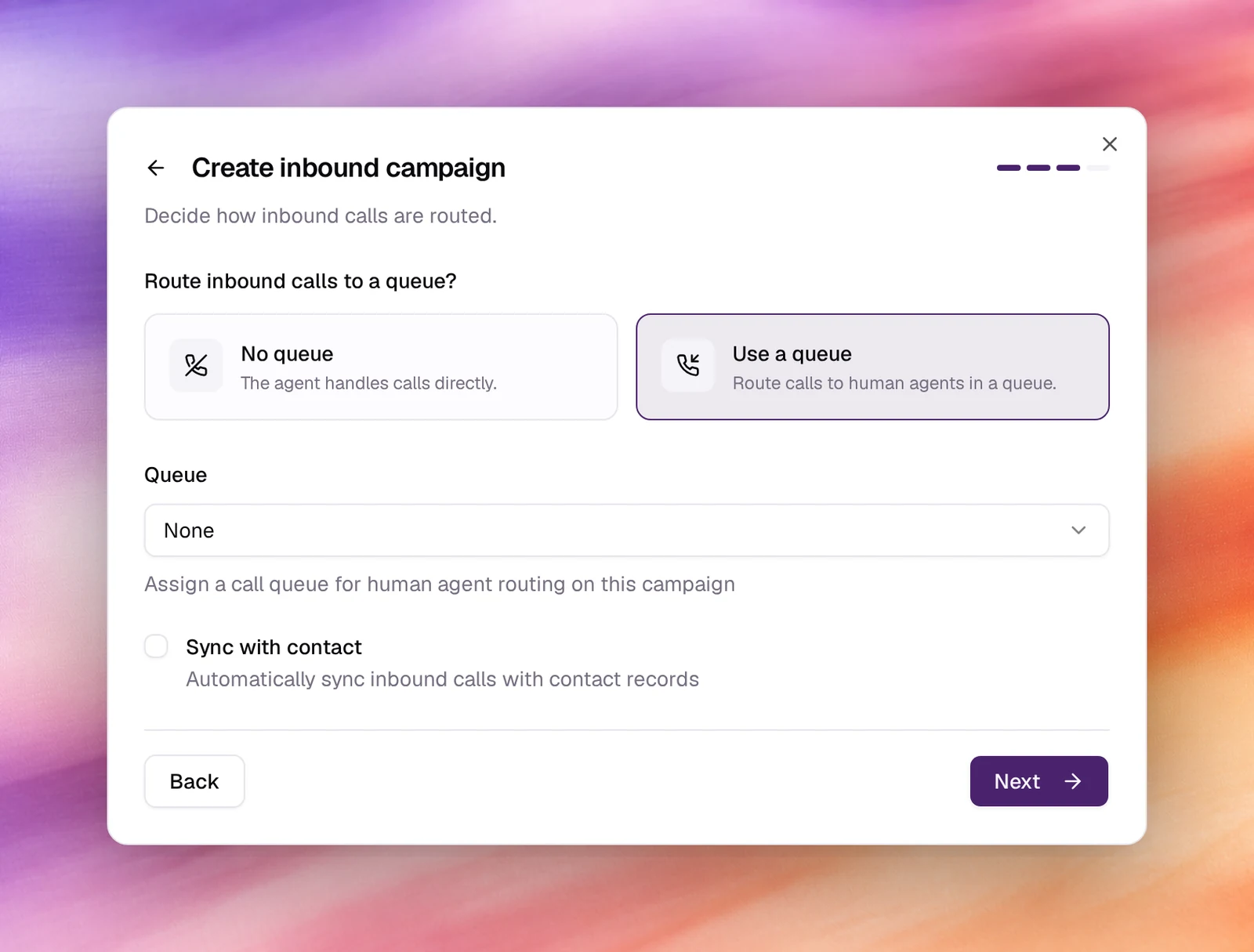Click the arrow icon inside Next button
Image resolution: width=1254 pixels, height=952 pixels.
click(x=1073, y=781)
